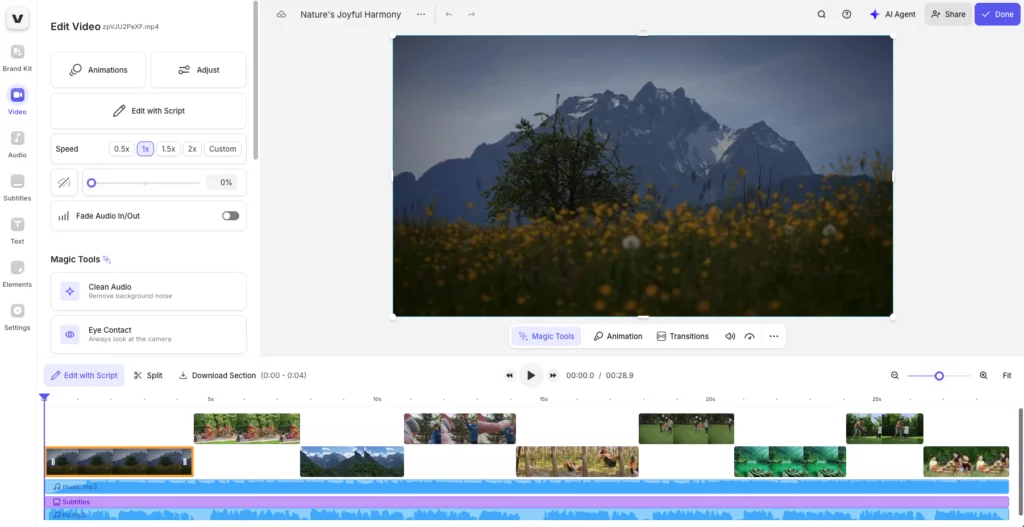The image size is (1024, 527).
Task: Click Download Section
Action: point(217,375)
